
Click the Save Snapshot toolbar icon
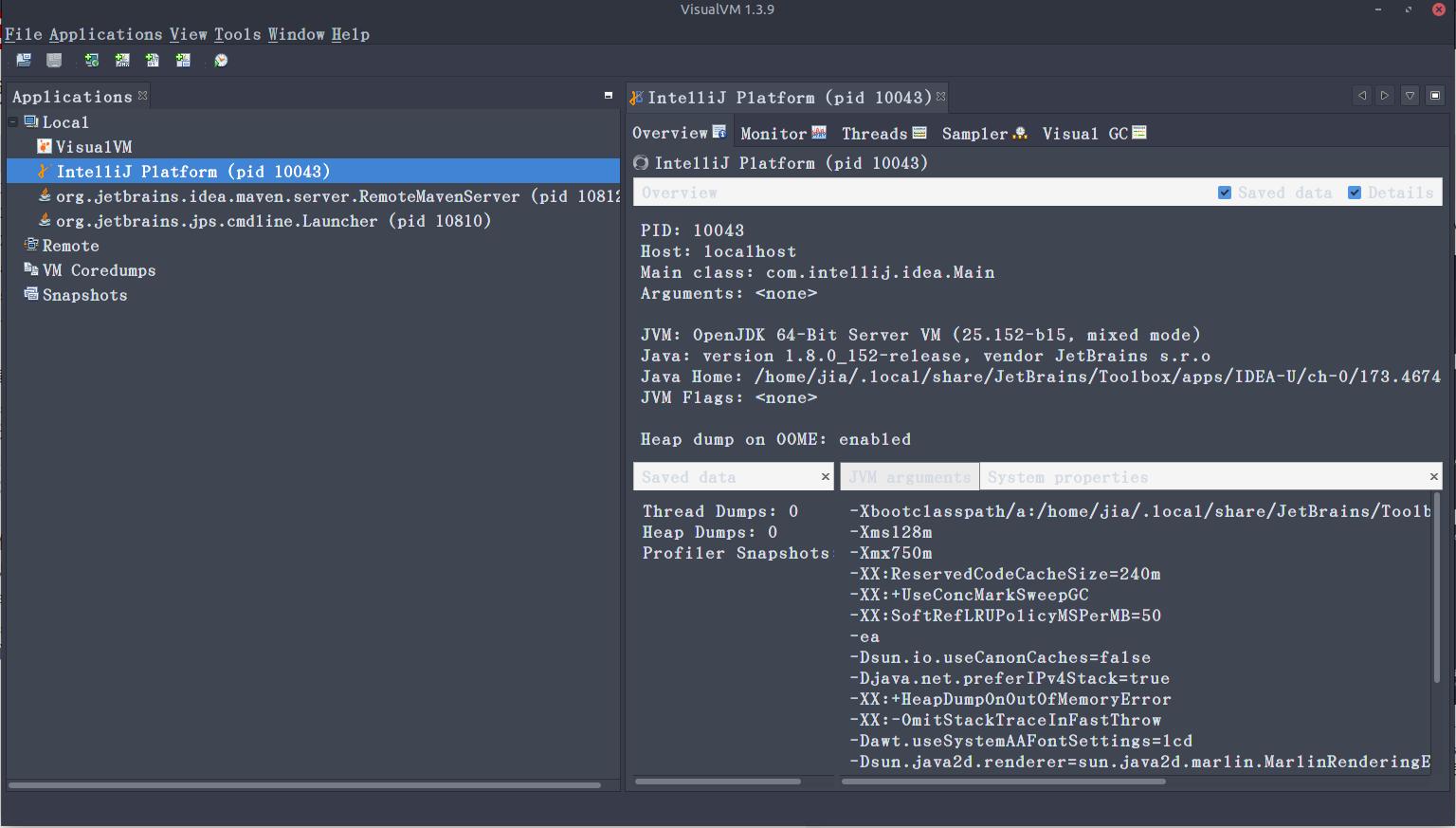coord(54,61)
